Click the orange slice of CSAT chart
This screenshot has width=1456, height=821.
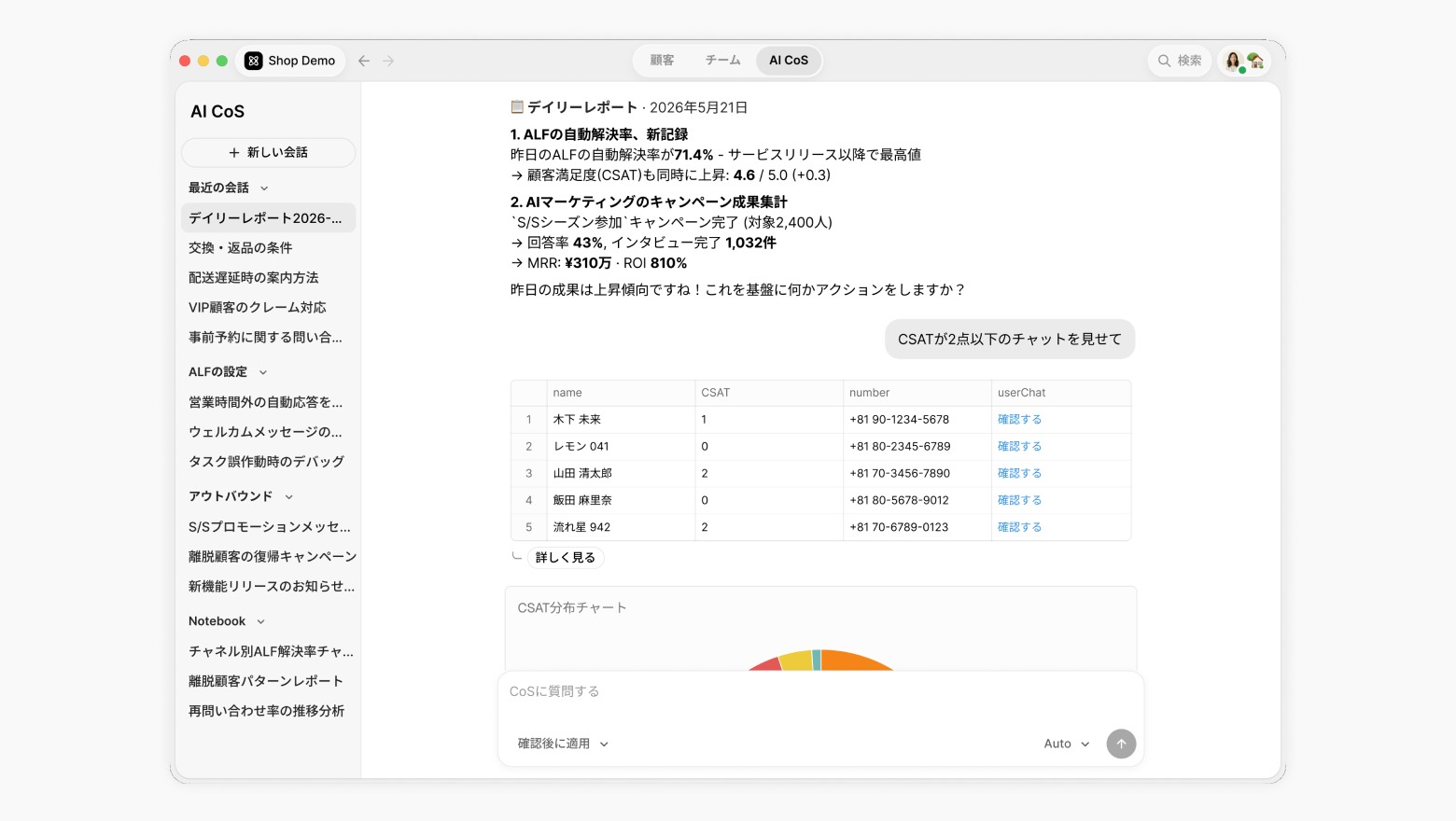pos(855,661)
